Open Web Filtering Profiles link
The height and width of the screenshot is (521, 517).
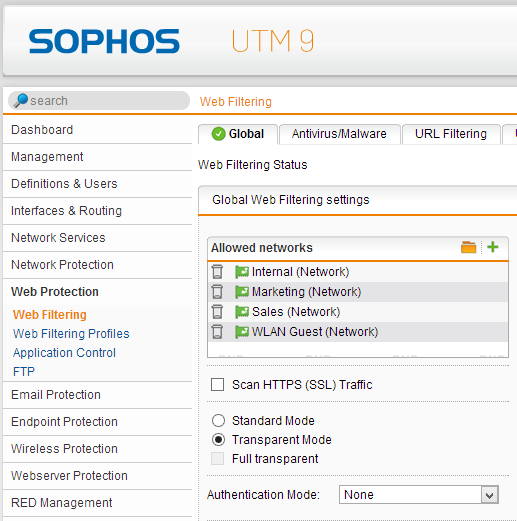[71, 334]
